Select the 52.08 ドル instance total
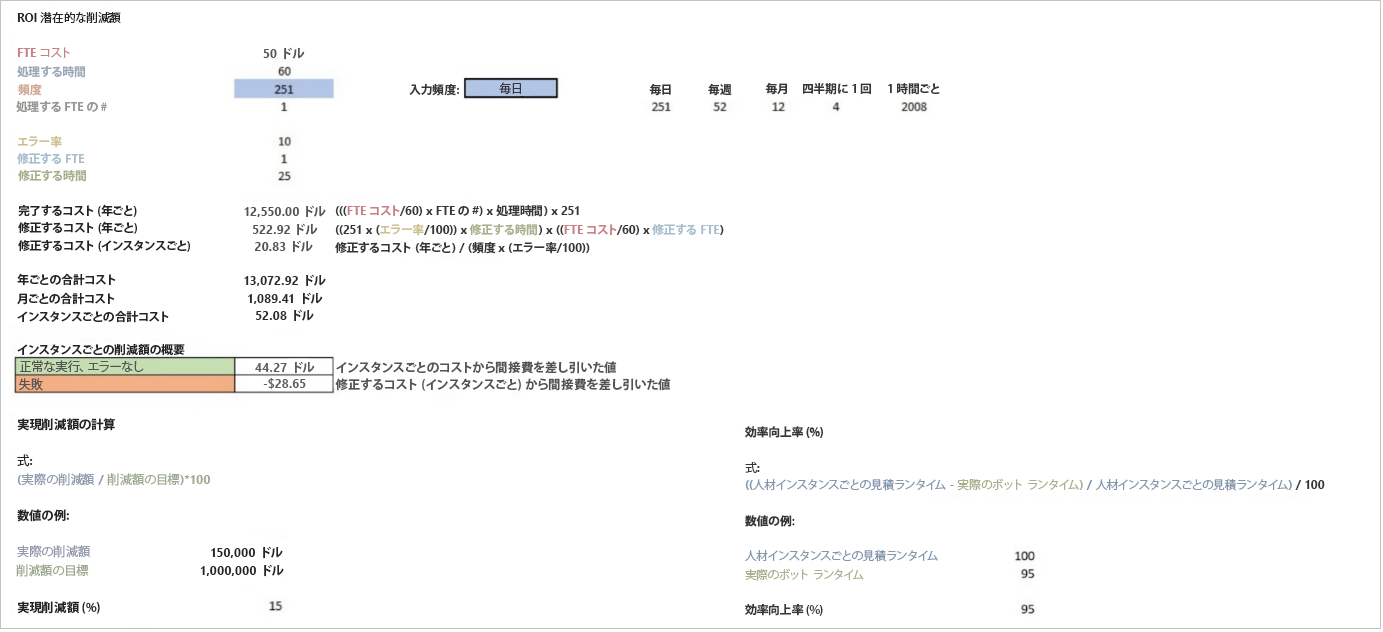1383x632 pixels. coord(284,315)
